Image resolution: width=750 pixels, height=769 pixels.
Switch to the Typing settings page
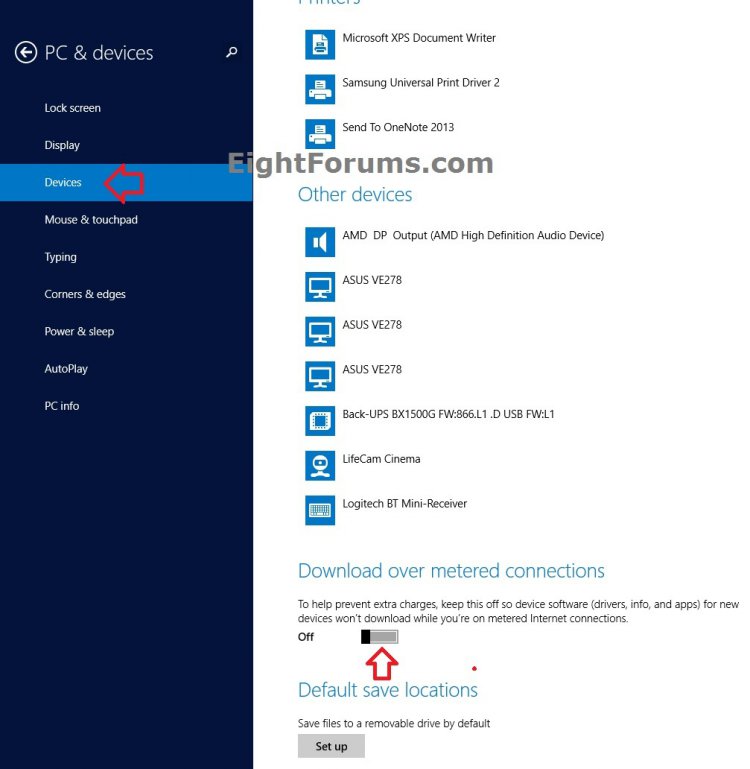[x=60, y=257]
